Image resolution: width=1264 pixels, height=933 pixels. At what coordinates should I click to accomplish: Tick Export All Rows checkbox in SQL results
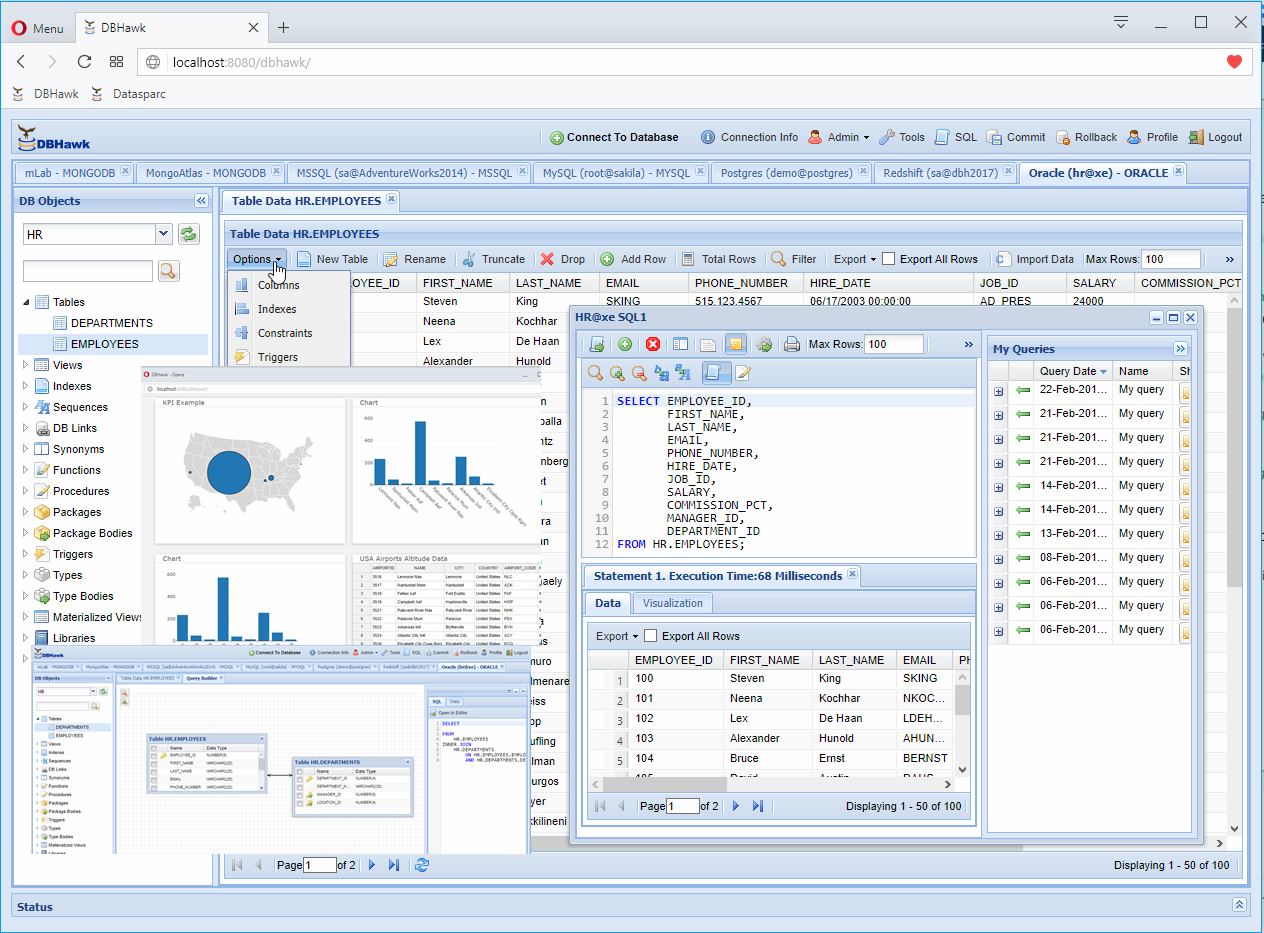651,636
